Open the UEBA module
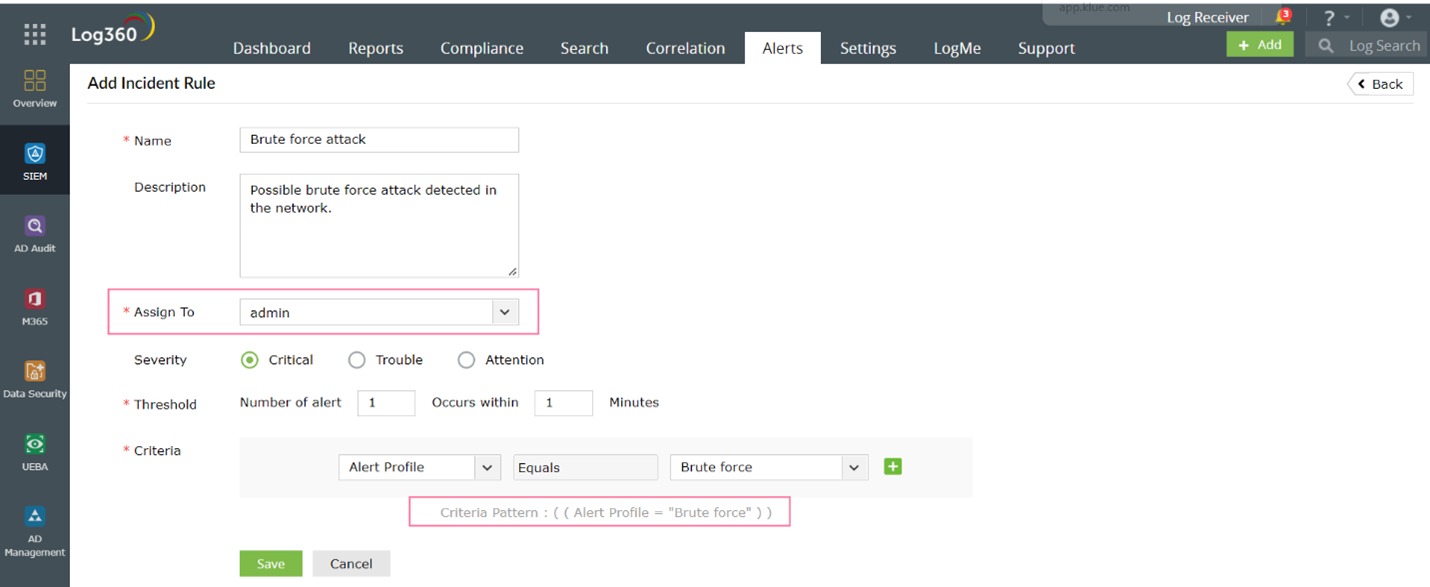1430x587 pixels. [x=35, y=450]
